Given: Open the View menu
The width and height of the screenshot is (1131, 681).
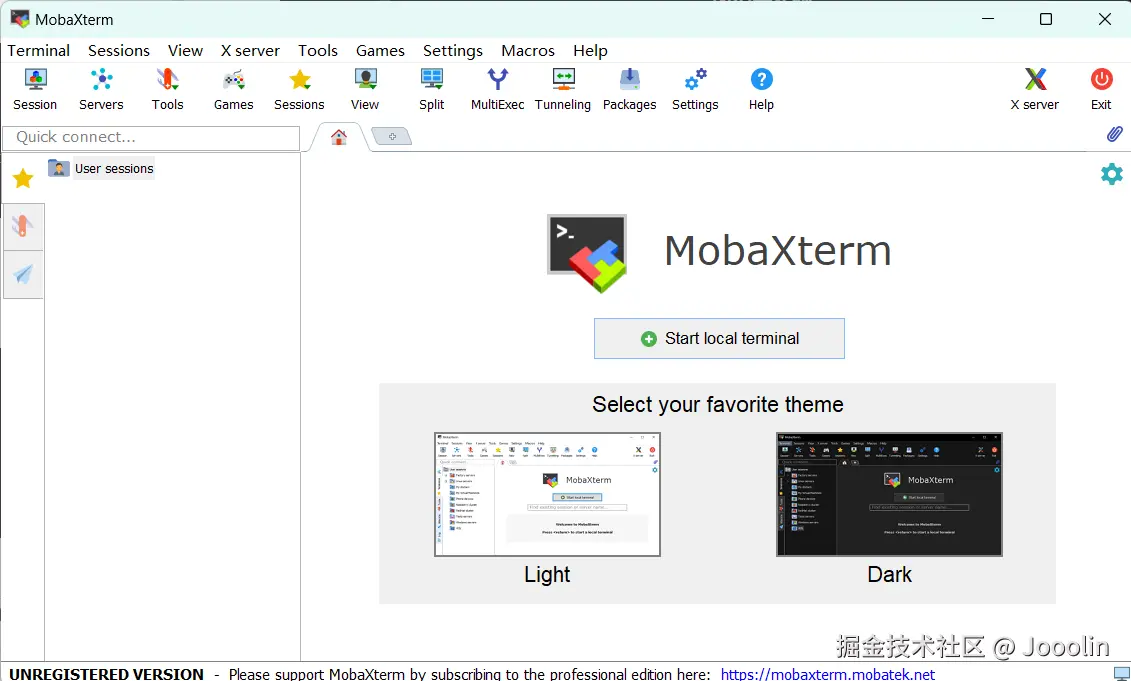Looking at the screenshot, I should pyautogui.click(x=185, y=50).
